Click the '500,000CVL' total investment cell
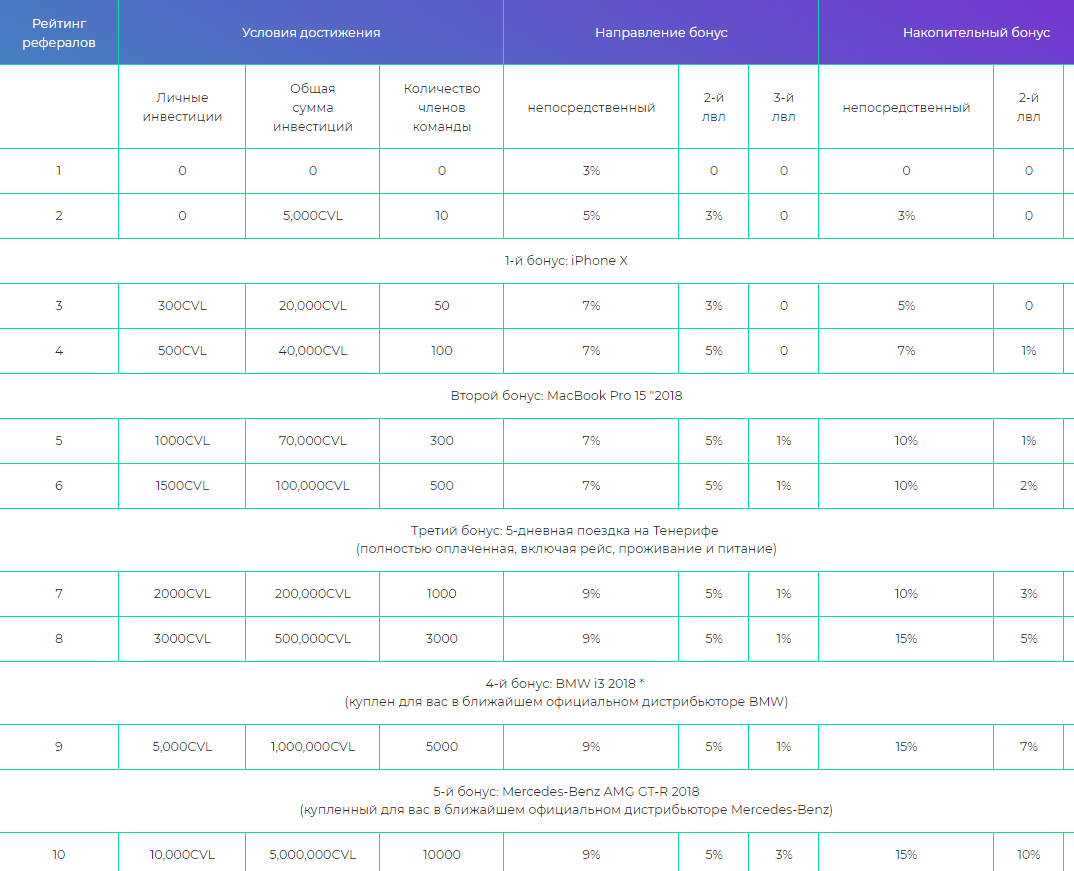The width and height of the screenshot is (1074, 871). tap(312, 639)
